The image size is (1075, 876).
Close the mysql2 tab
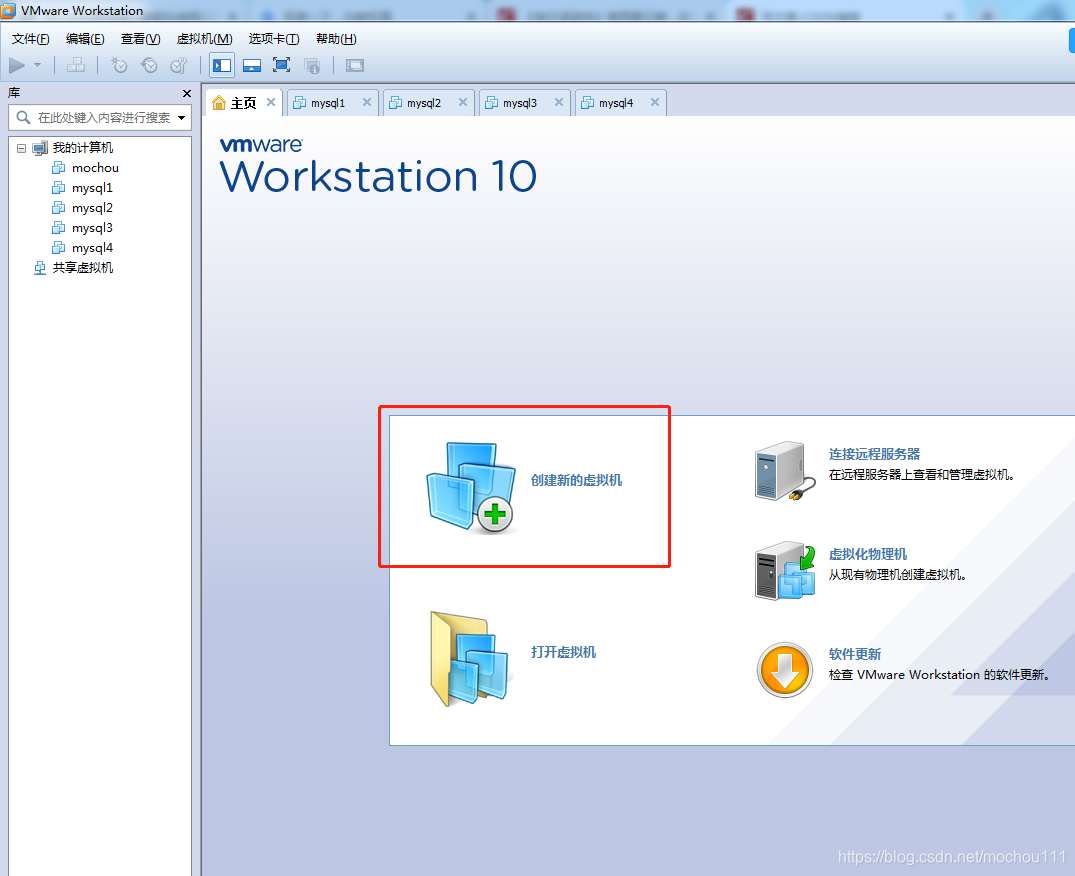click(463, 102)
